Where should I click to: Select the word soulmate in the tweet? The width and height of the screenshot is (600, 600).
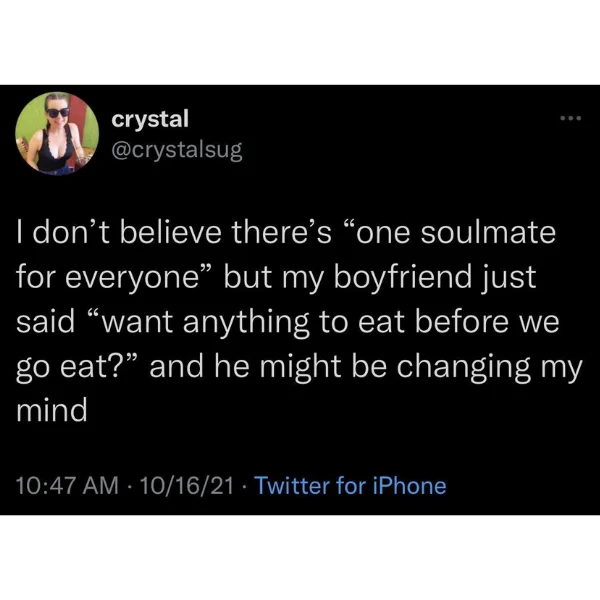point(488,233)
